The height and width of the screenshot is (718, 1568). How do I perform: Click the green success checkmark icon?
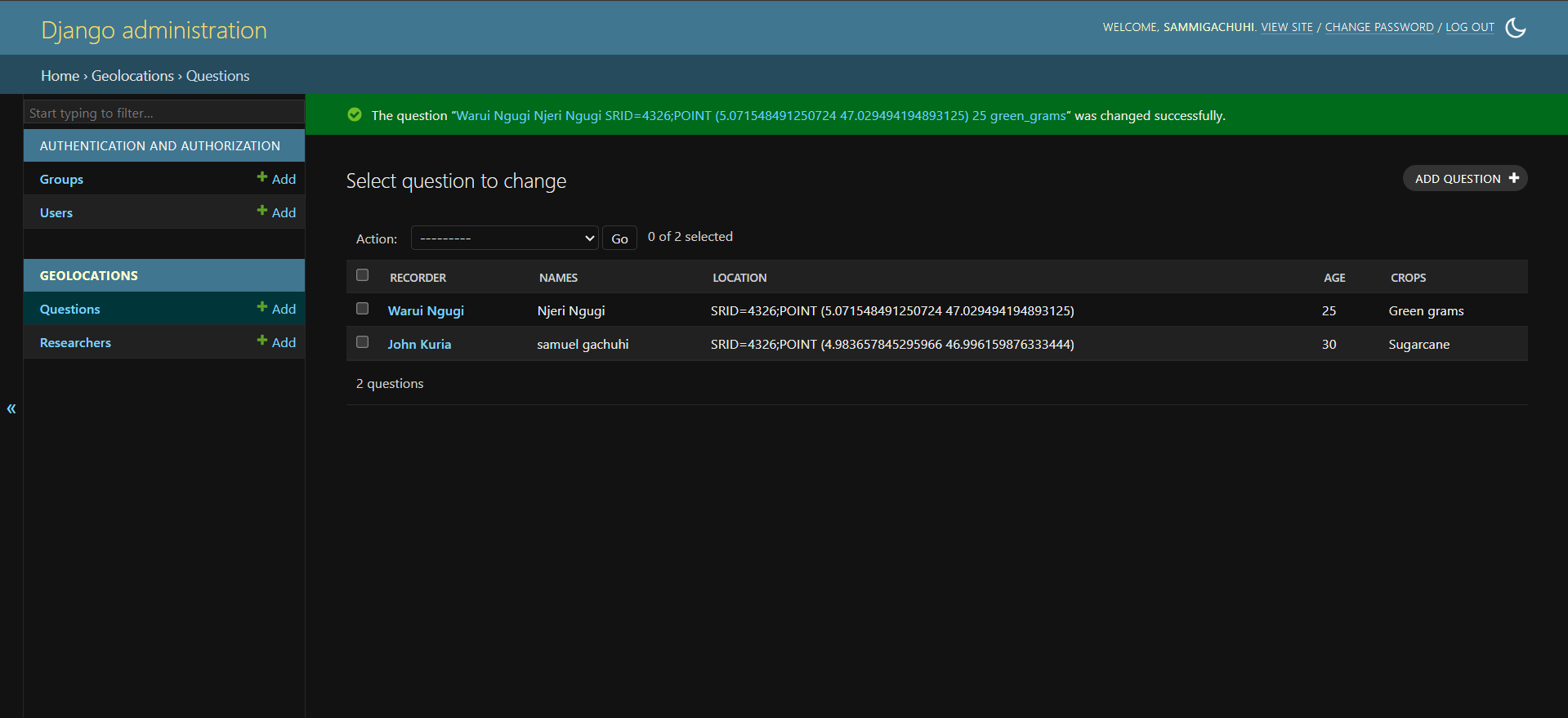(355, 115)
